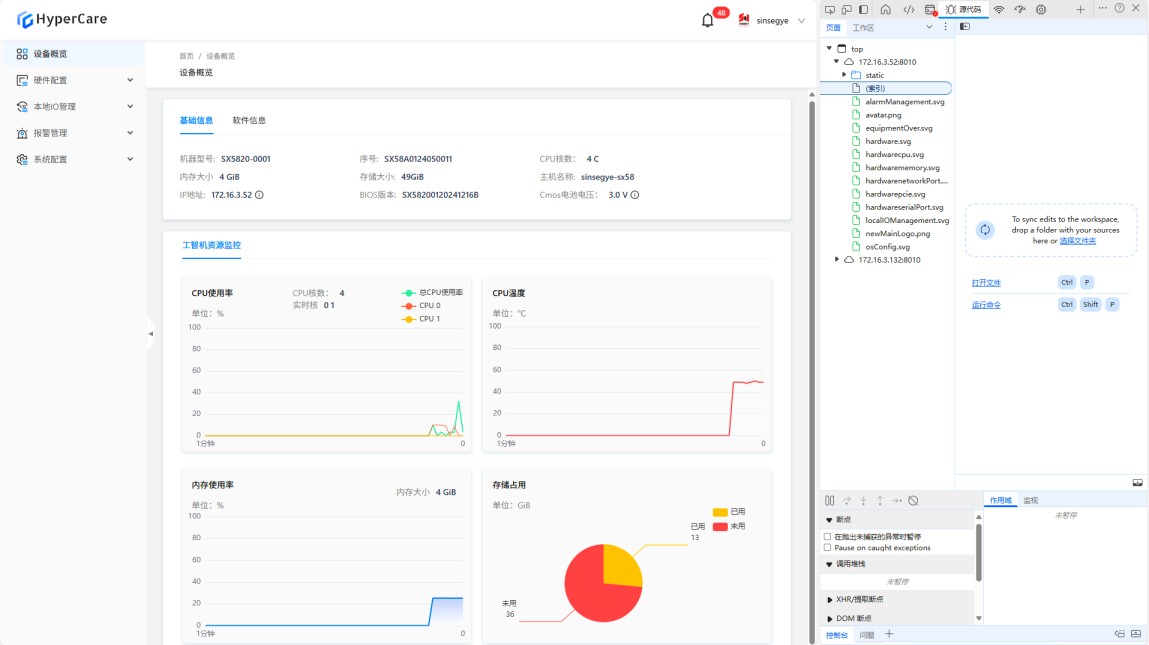Enable pause on uncaught exceptions checkbox
Screen dimensions: 1149x645
(x=827, y=537)
